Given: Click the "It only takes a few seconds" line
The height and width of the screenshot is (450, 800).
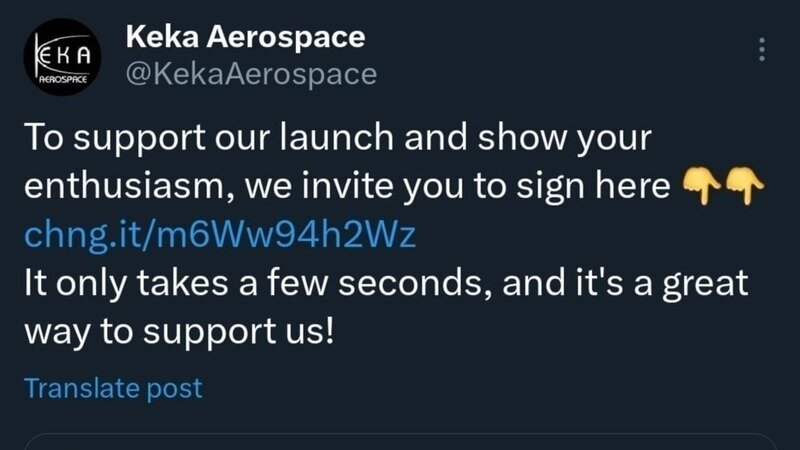Looking at the screenshot, I should 385,283.
